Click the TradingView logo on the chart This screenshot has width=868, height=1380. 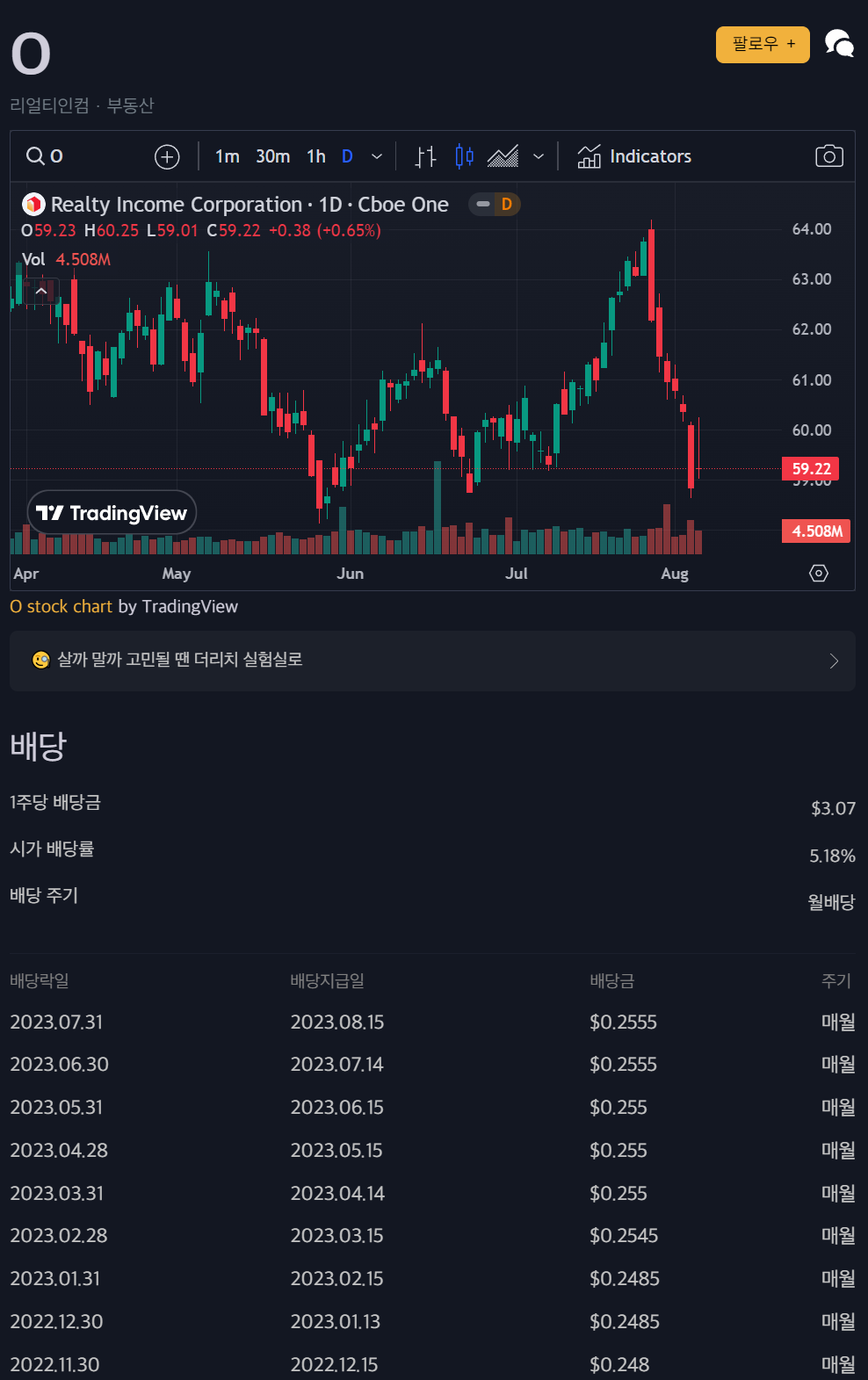(112, 512)
